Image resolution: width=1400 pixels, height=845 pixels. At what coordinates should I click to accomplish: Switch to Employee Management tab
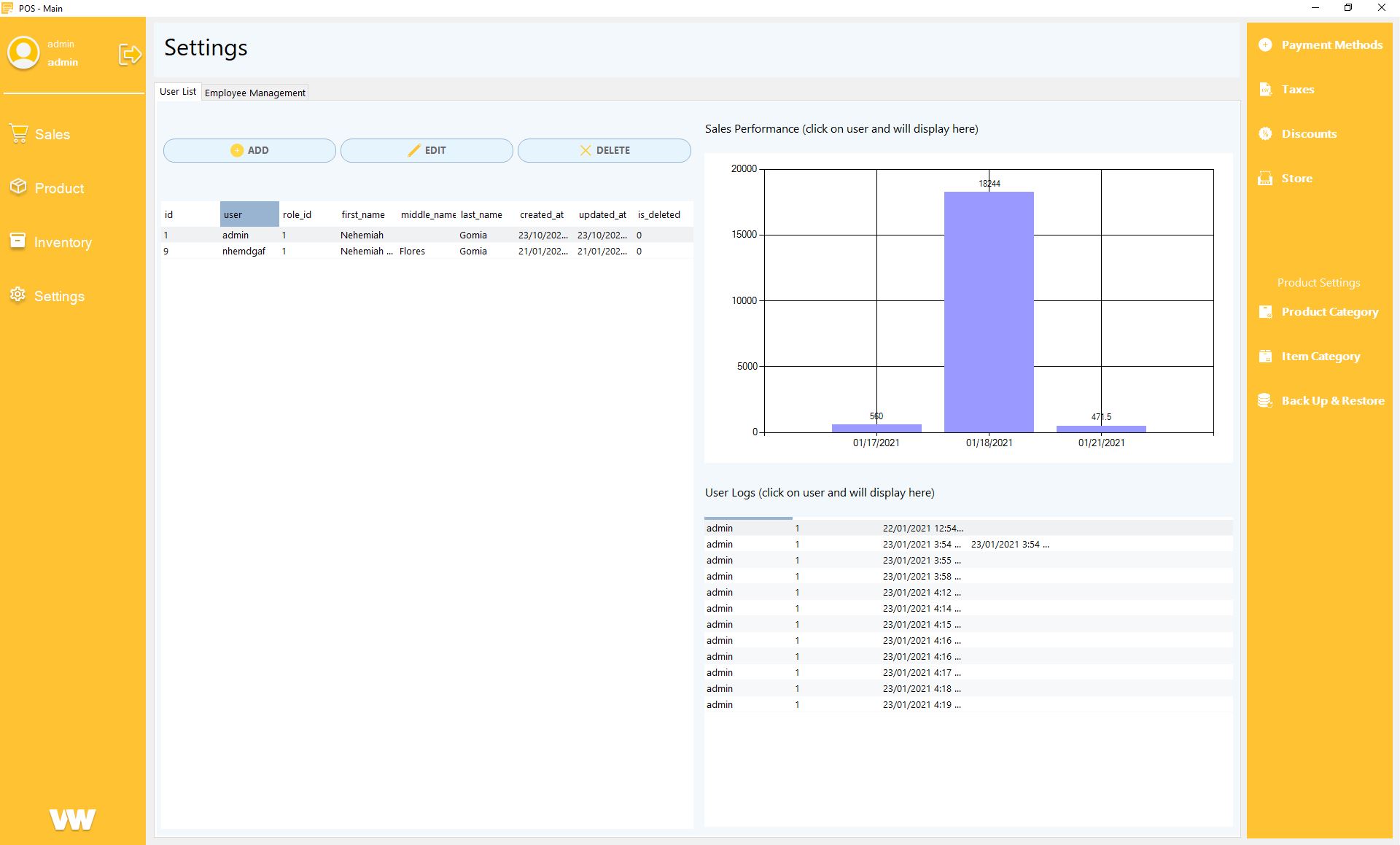(x=254, y=93)
